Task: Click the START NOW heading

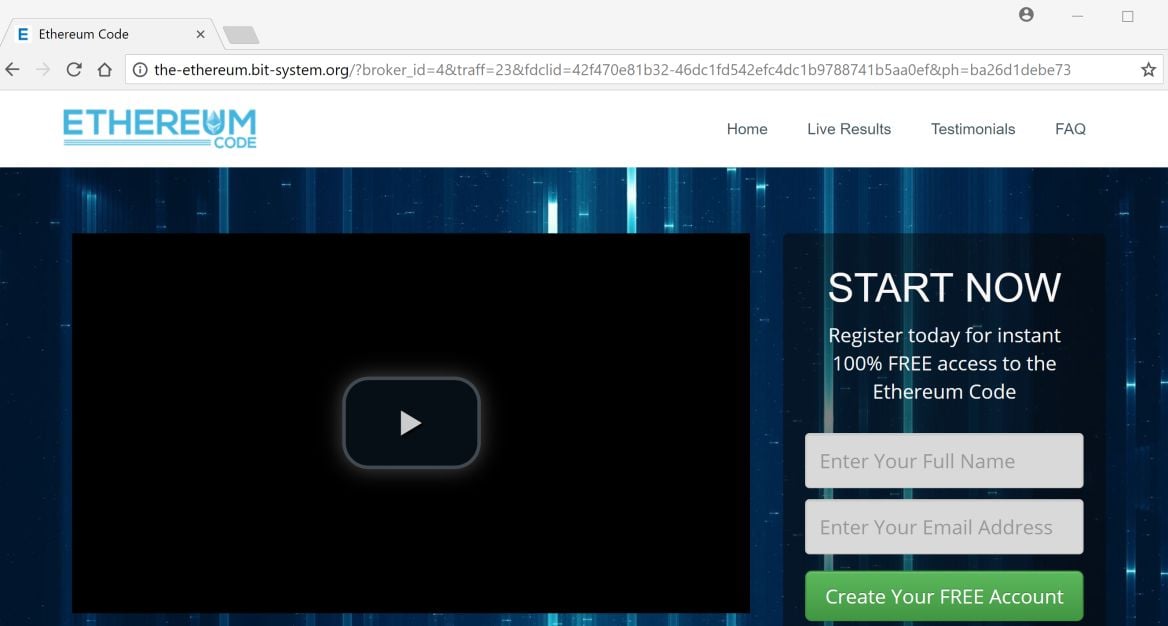Action: (x=944, y=288)
